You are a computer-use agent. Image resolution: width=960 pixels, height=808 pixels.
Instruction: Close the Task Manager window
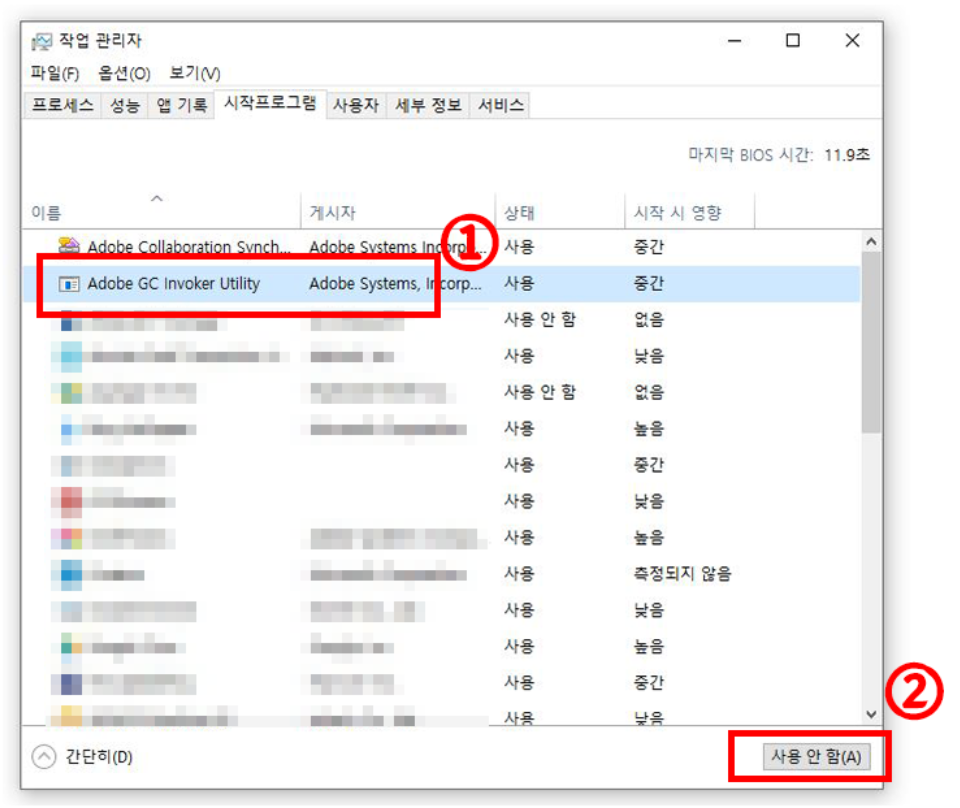click(x=852, y=41)
